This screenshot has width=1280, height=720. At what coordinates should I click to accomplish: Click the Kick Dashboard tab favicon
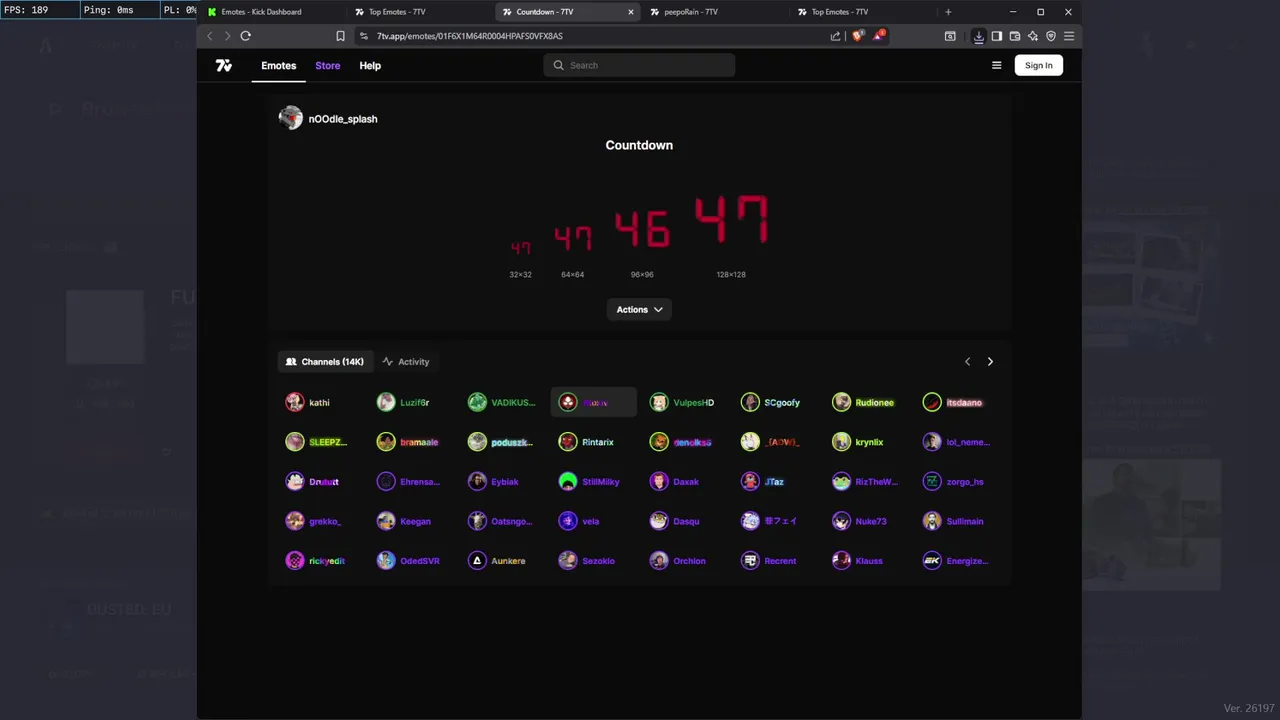212,12
